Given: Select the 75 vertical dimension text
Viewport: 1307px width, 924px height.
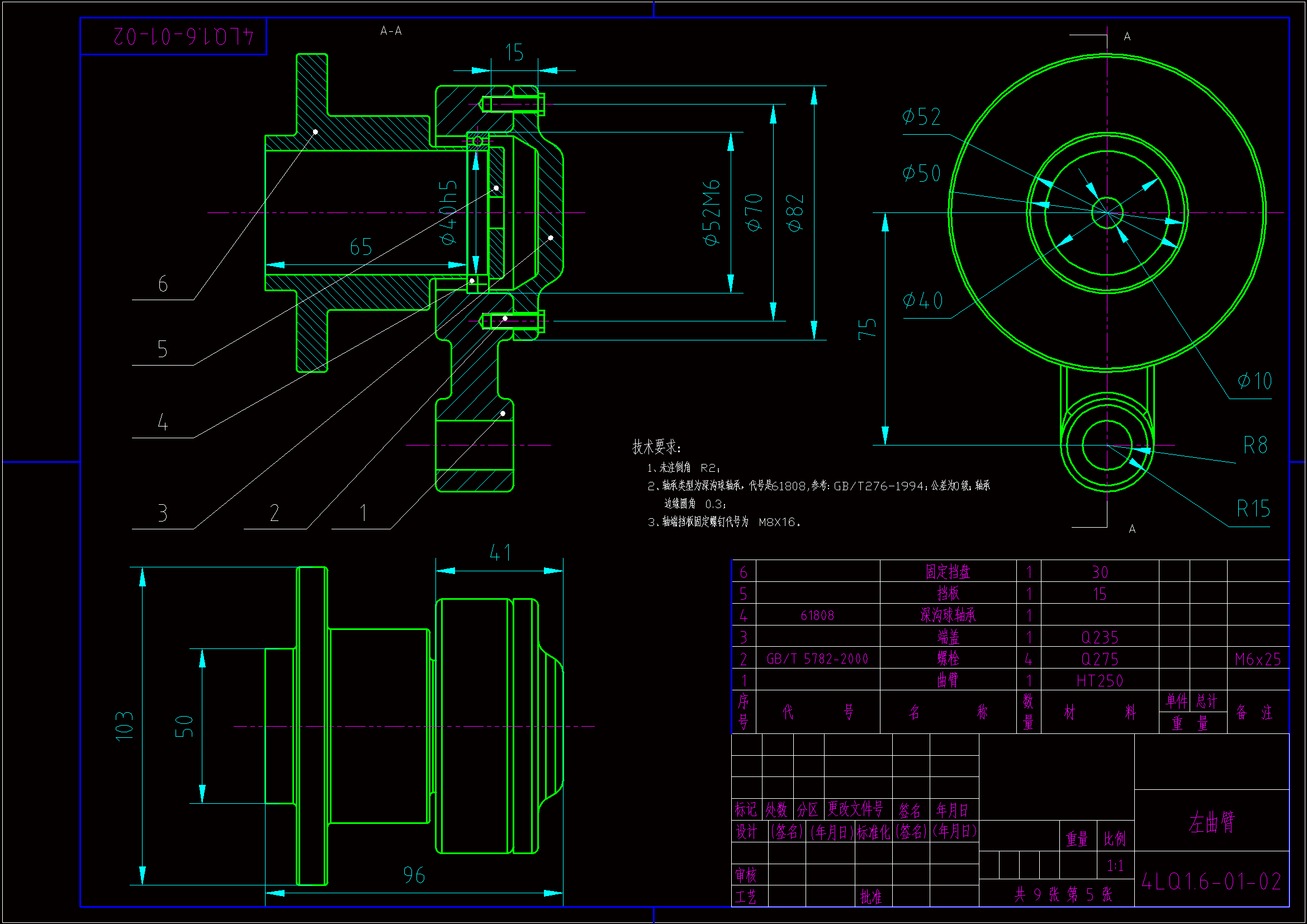Looking at the screenshot, I should click(866, 329).
